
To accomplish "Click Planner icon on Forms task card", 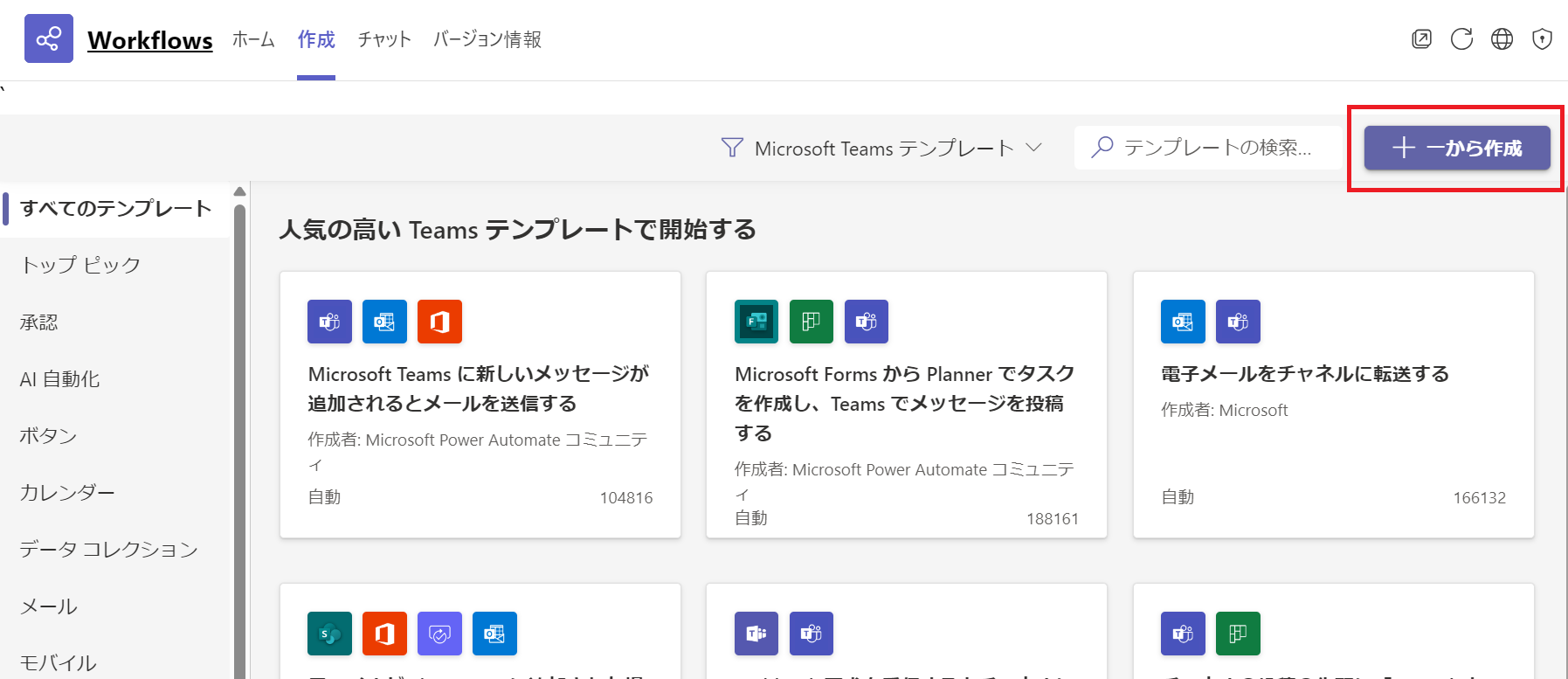I will pyautogui.click(x=812, y=322).
